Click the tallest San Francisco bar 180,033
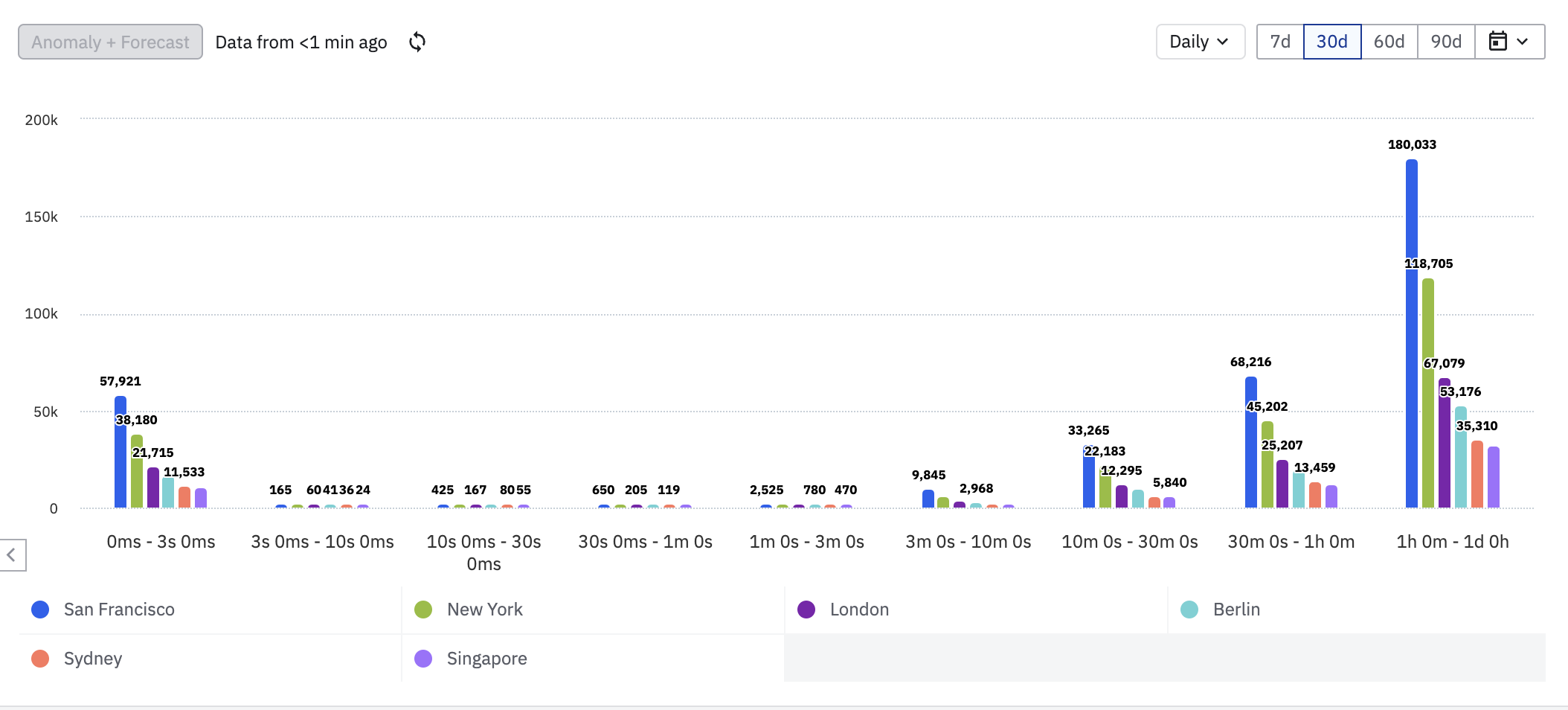The width and height of the screenshot is (1568, 710). tap(1411, 335)
